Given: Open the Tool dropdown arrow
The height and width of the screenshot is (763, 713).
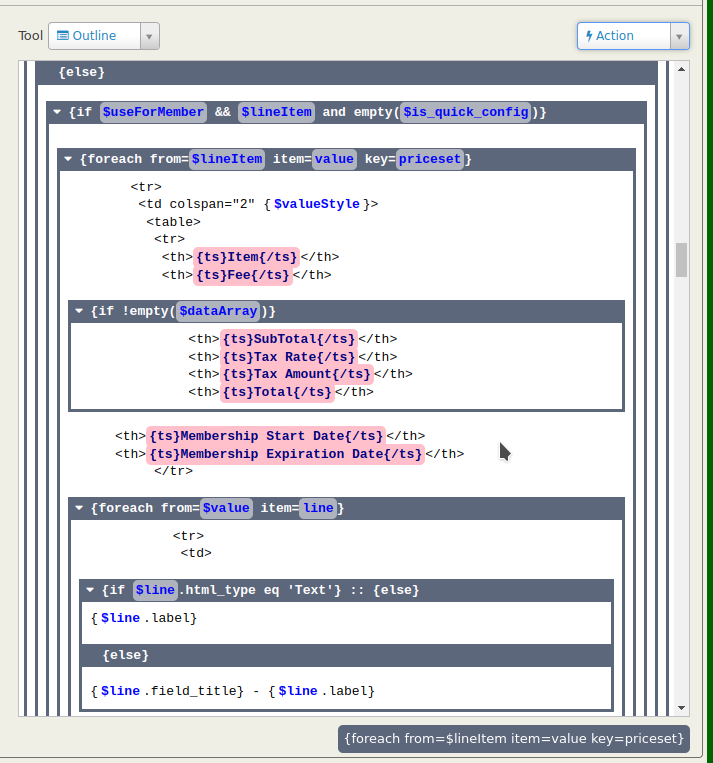Looking at the screenshot, I should 149,36.
